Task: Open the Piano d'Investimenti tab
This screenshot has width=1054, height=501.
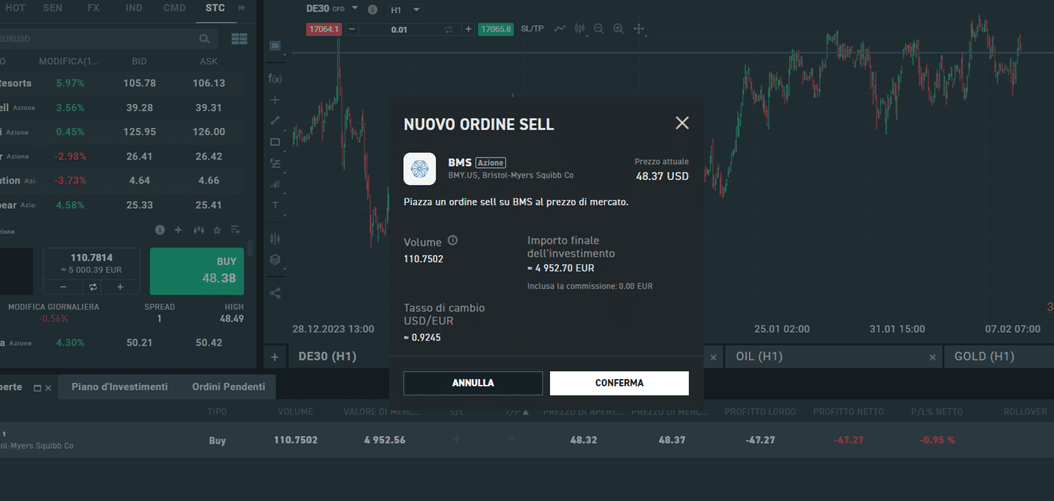Action: click(120, 387)
